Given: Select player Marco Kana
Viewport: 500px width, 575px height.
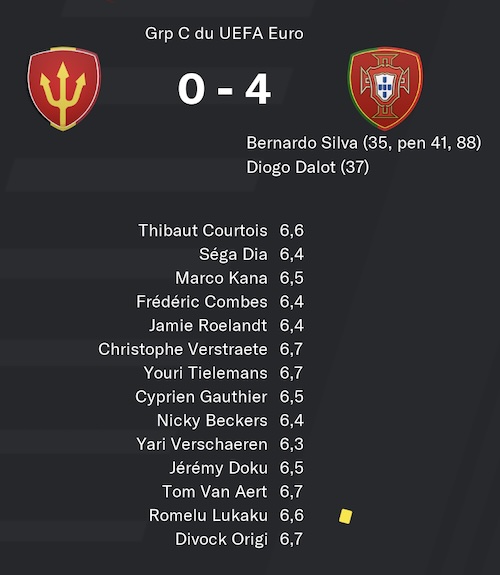Looking at the screenshot, I should pos(222,278).
